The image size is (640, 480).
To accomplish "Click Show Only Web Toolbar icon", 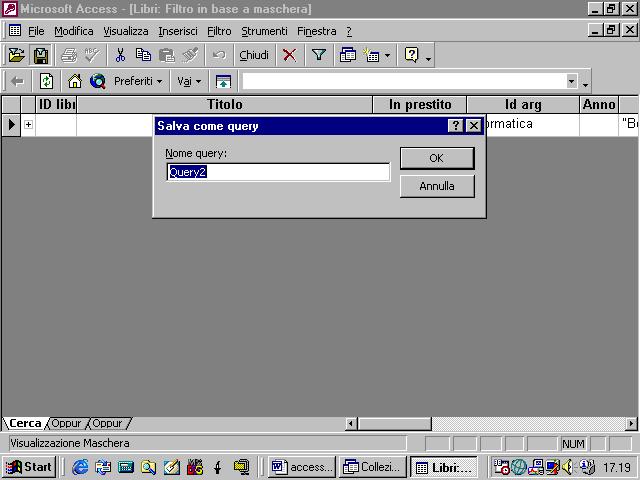I will [x=223, y=81].
